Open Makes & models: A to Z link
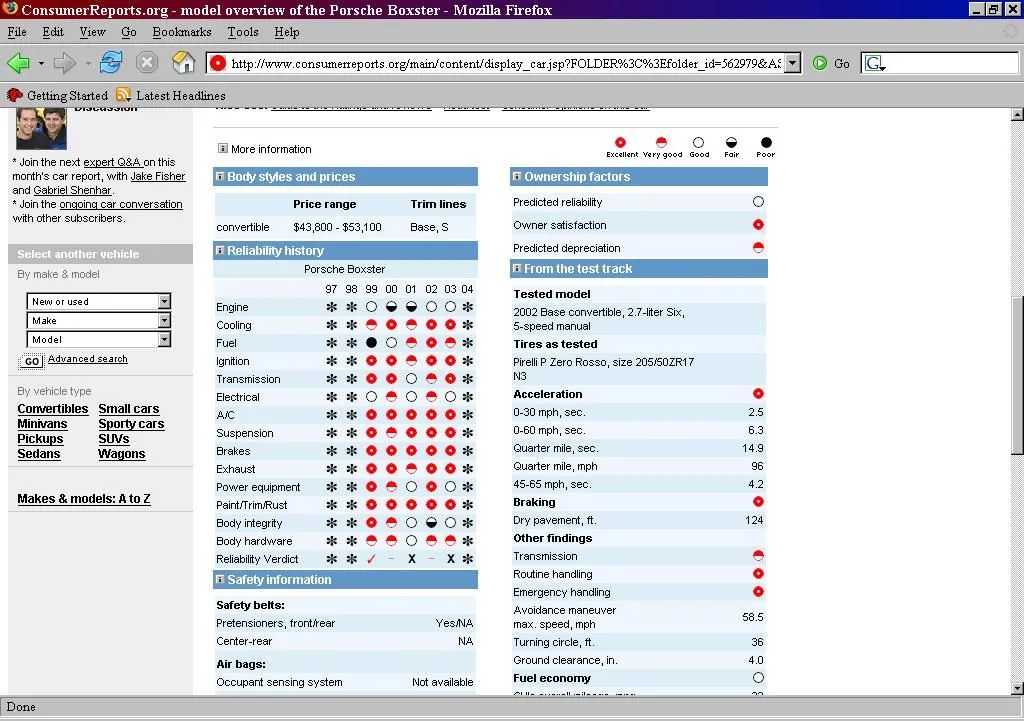 tap(84, 499)
